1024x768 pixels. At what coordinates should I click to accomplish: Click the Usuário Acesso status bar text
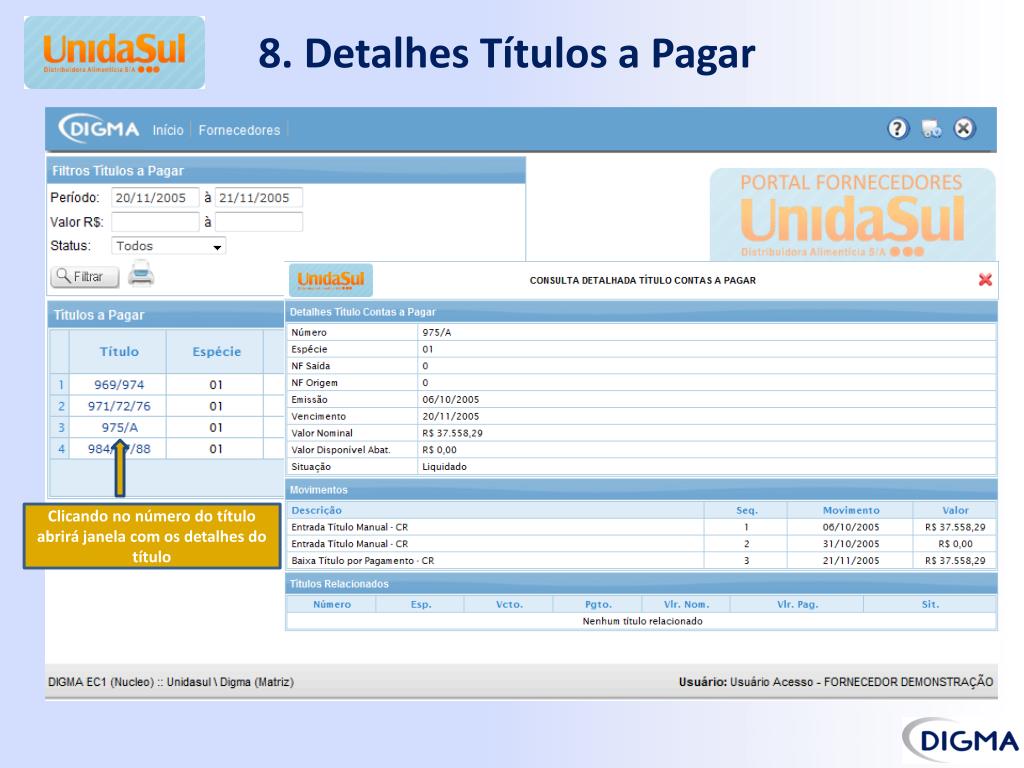click(836, 682)
